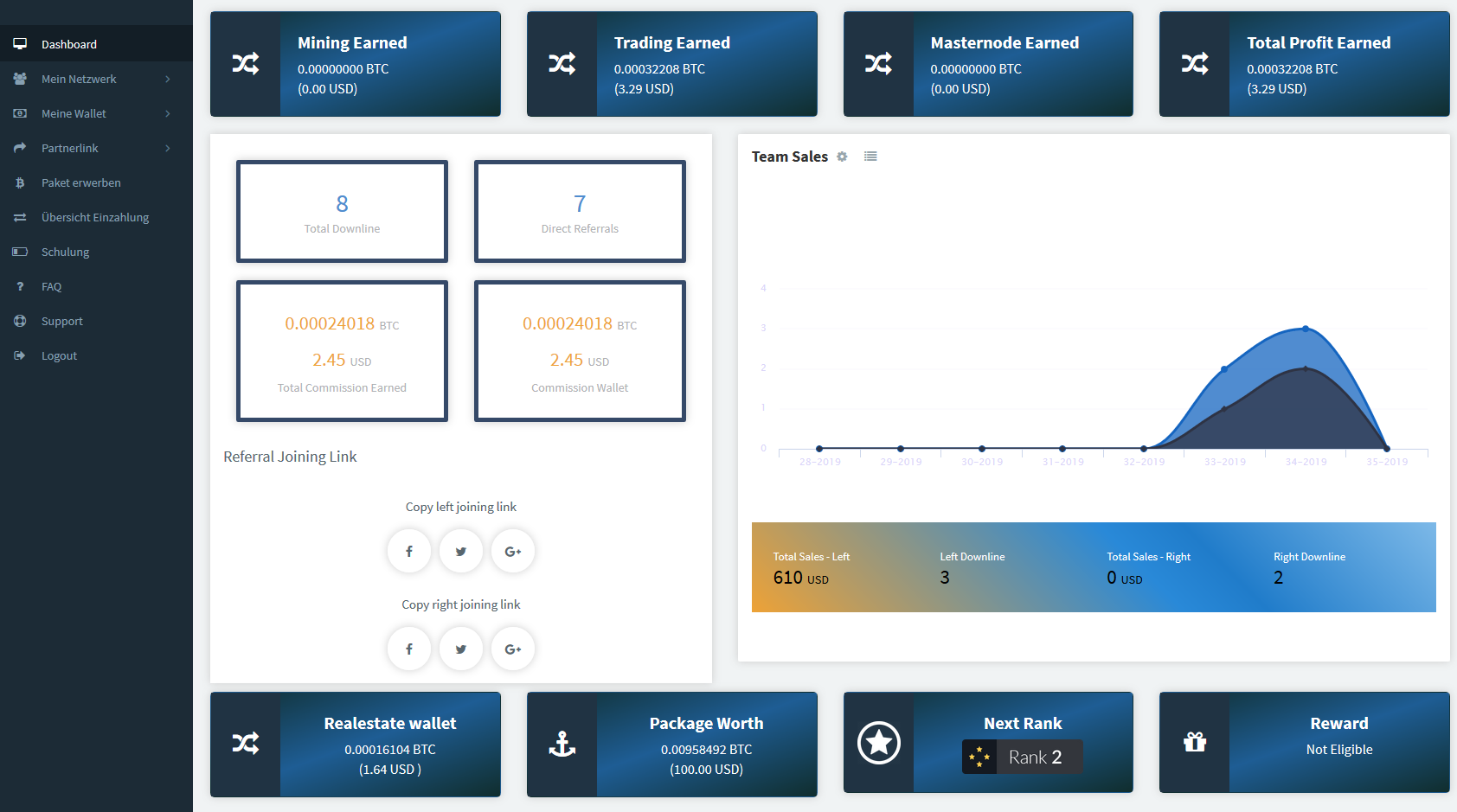The width and height of the screenshot is (1457, 812).
Task: Click the anchor icon on Package Worth card
Action: point(562,743)
